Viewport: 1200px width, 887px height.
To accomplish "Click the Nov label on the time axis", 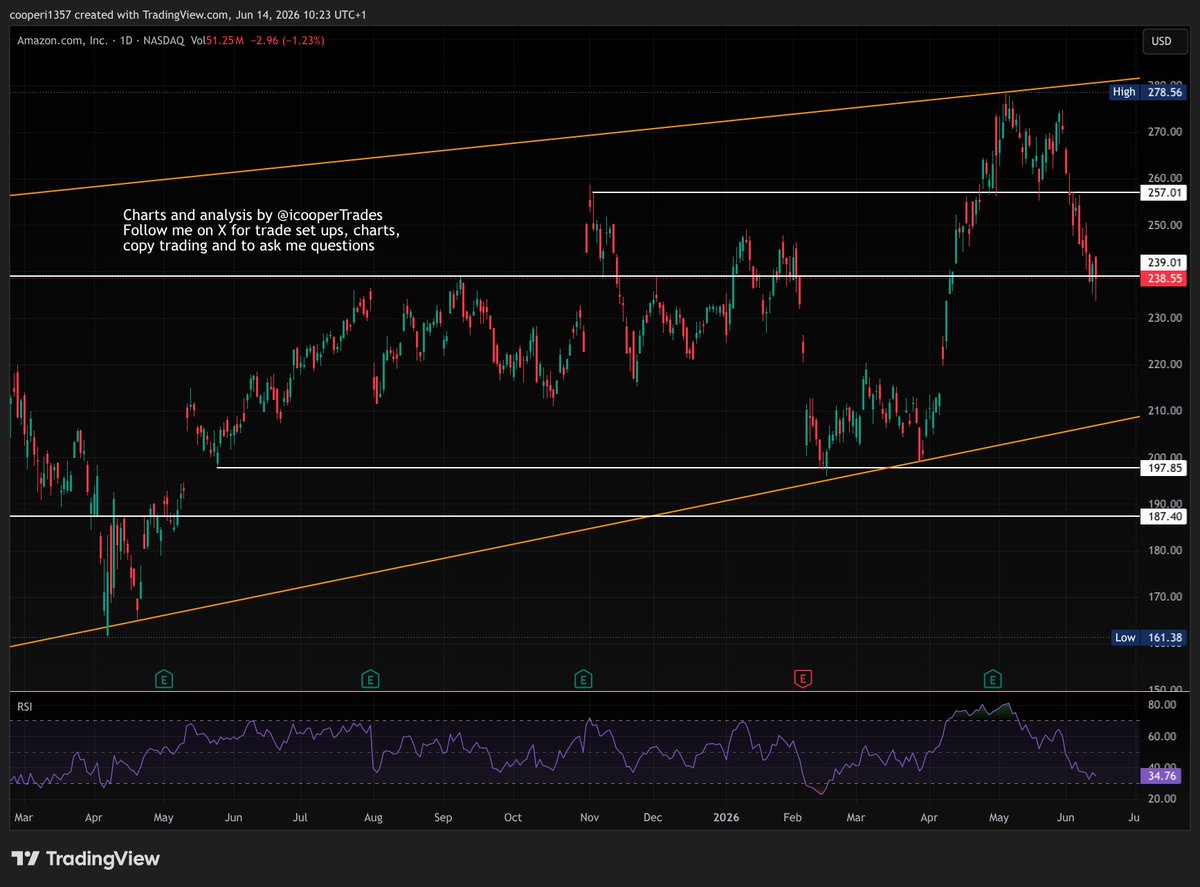I will point(589,818).
